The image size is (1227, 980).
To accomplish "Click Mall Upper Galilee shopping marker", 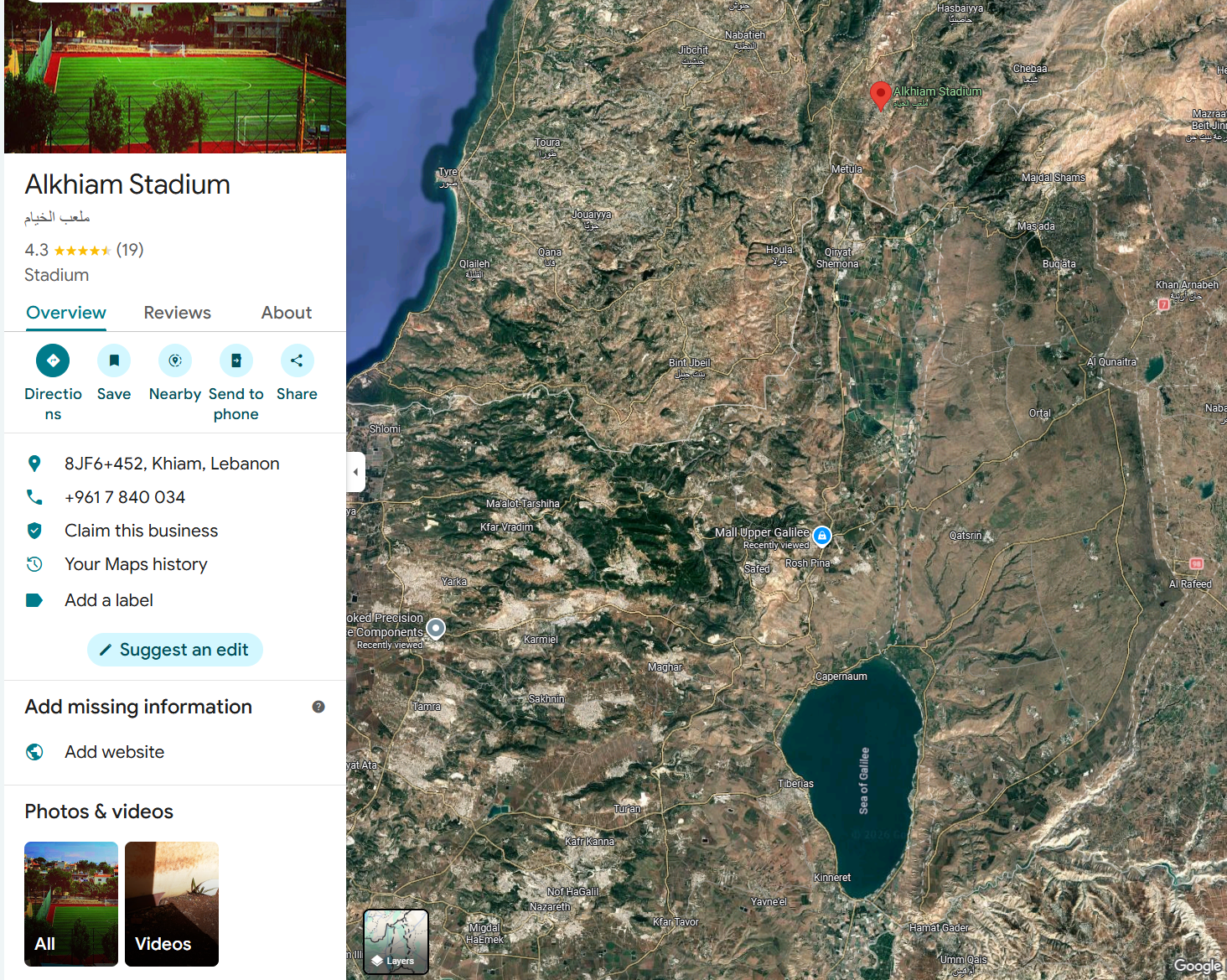I will point(822,535).
